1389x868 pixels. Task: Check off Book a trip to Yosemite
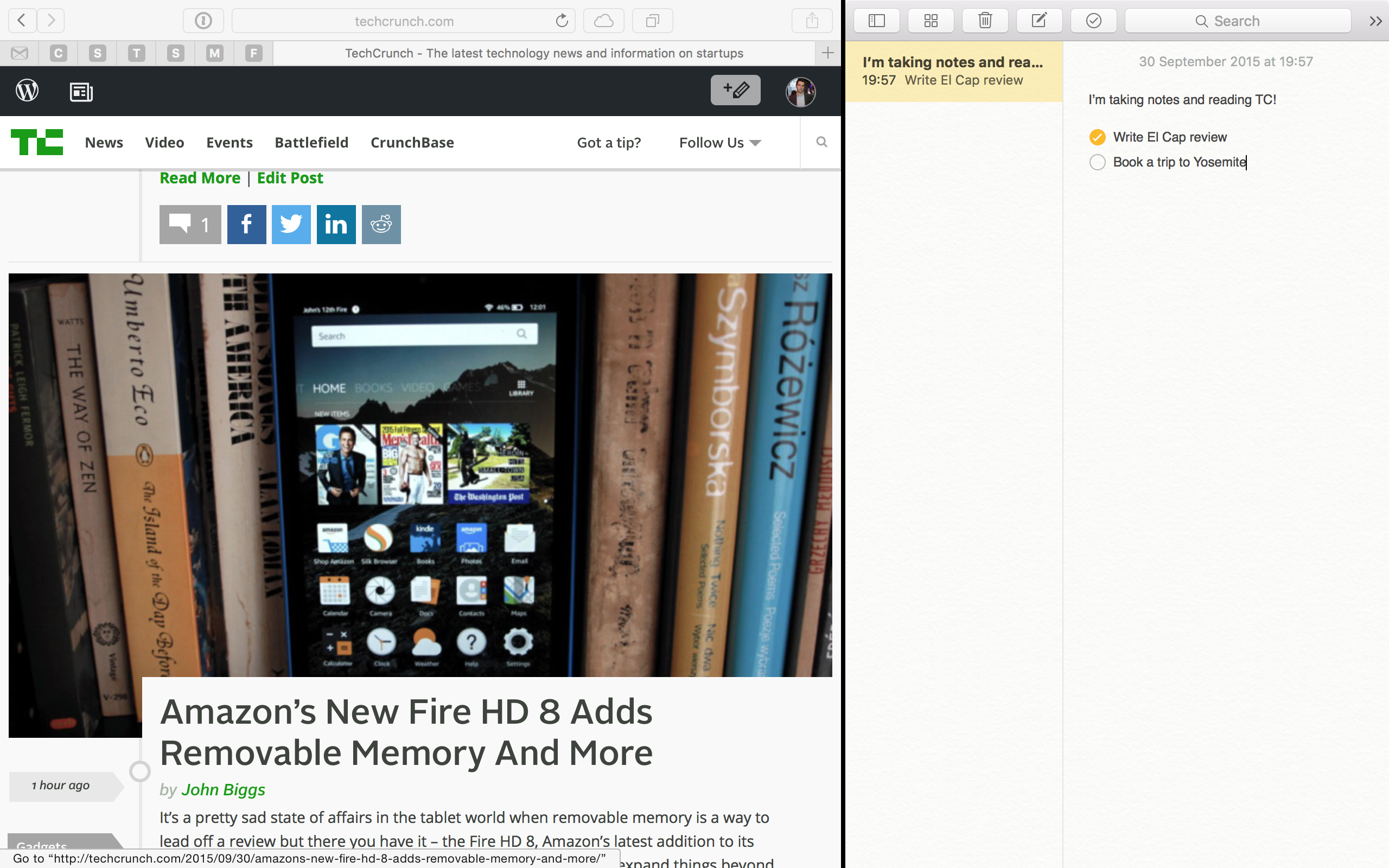1097,162
